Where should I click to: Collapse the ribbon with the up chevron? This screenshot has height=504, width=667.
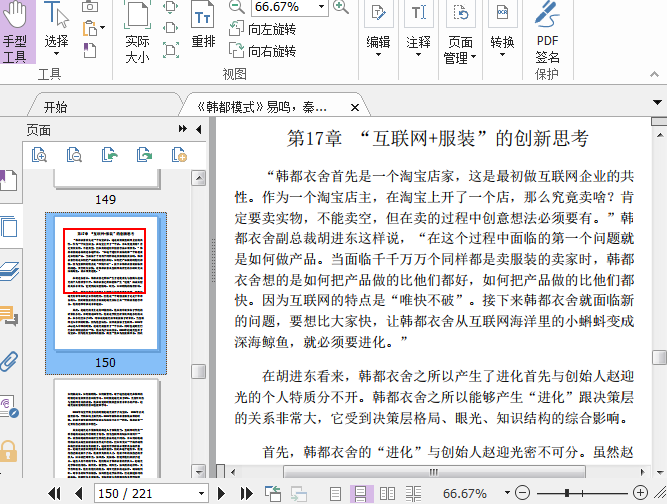(654, 74)
